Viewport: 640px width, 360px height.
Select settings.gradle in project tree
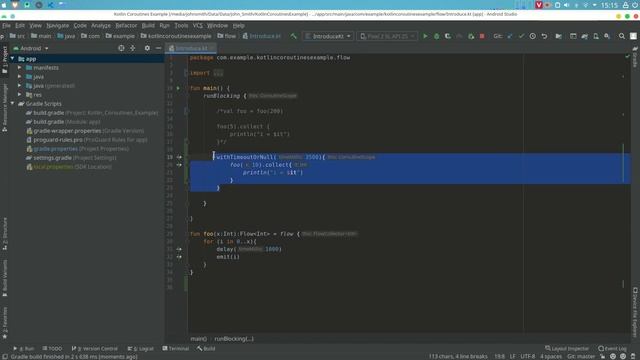tap(71, 158)
